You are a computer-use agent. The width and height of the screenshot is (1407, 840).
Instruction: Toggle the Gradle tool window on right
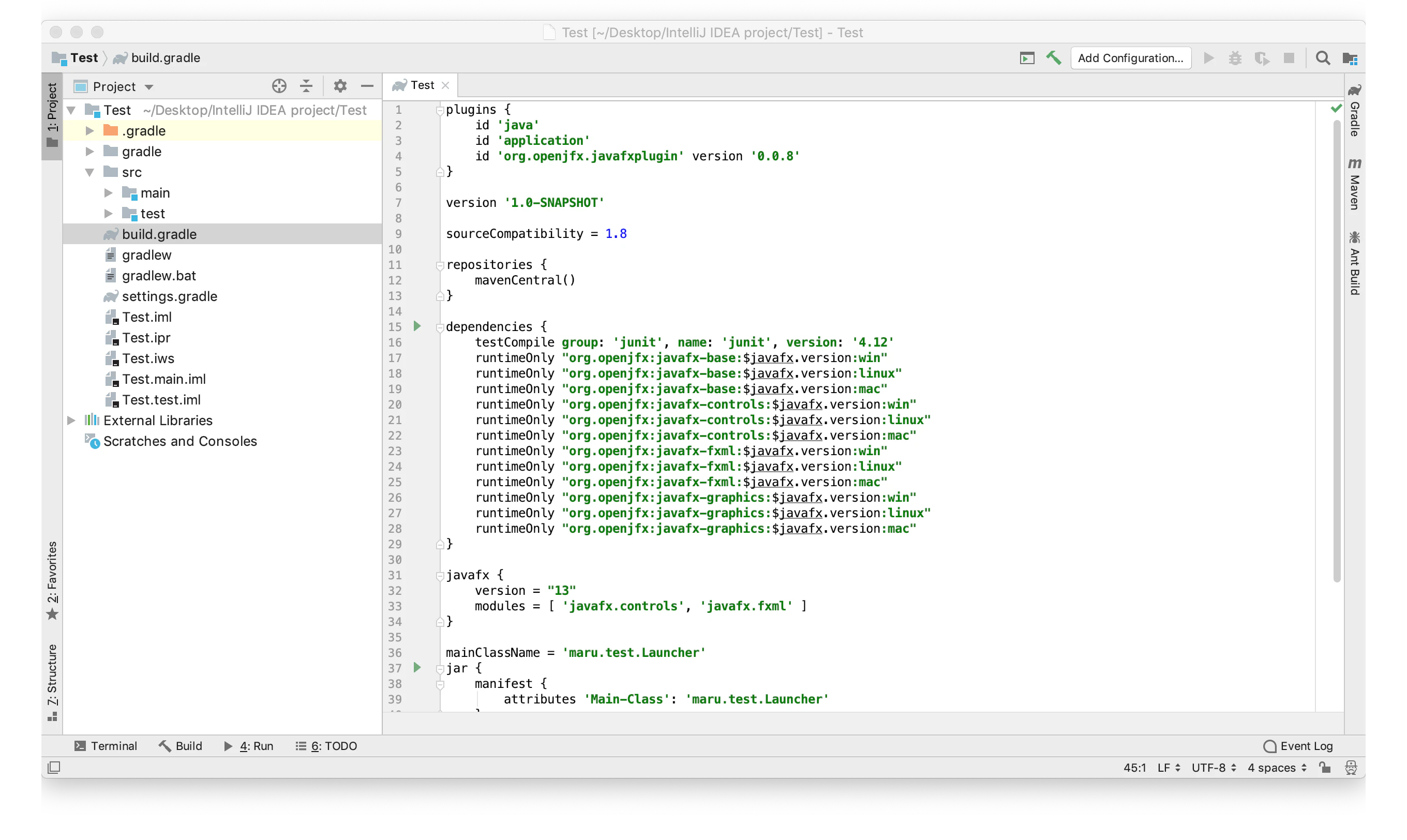click(1354, 111)
